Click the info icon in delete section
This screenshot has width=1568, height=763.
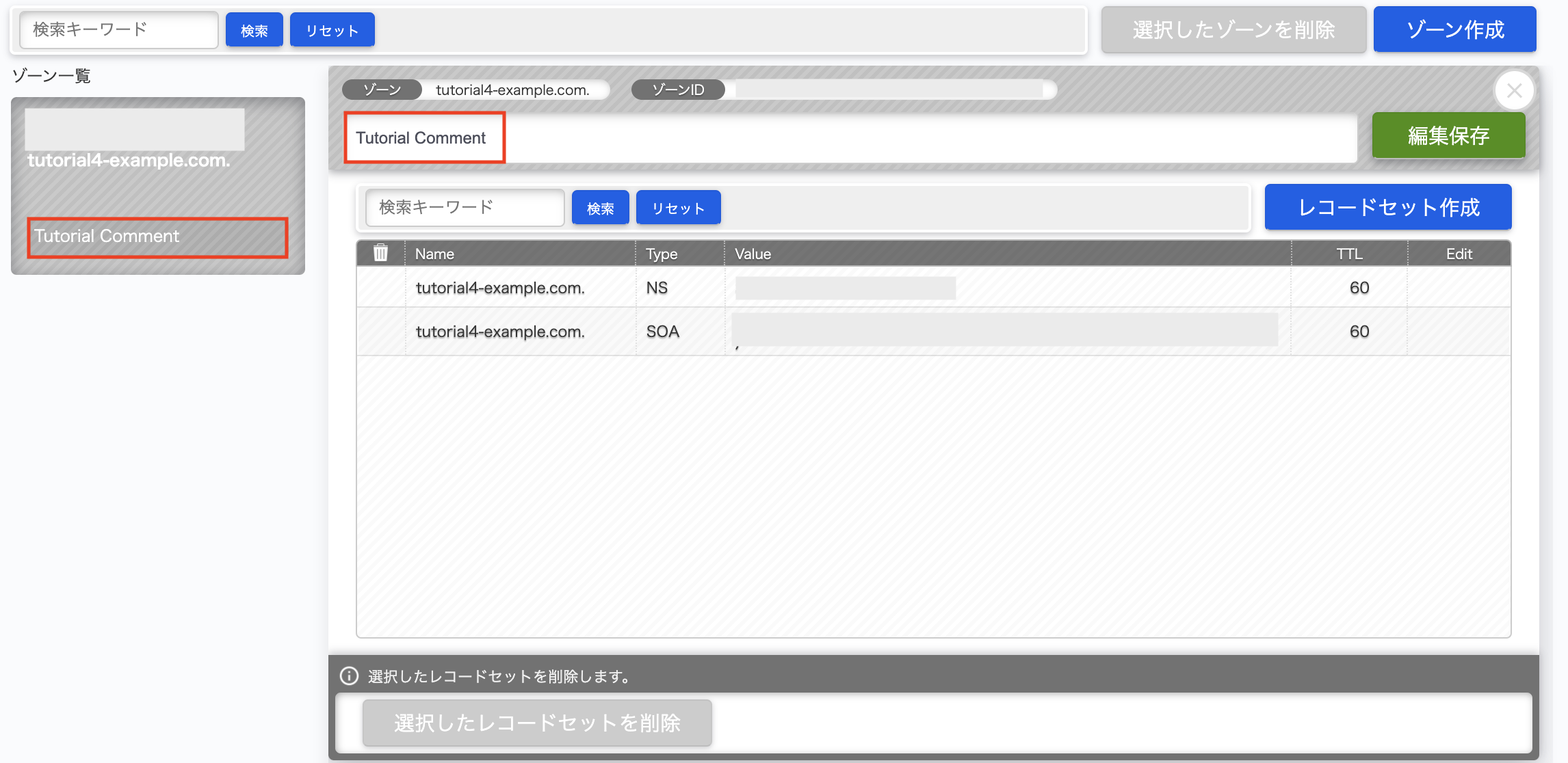pos(349,676)
